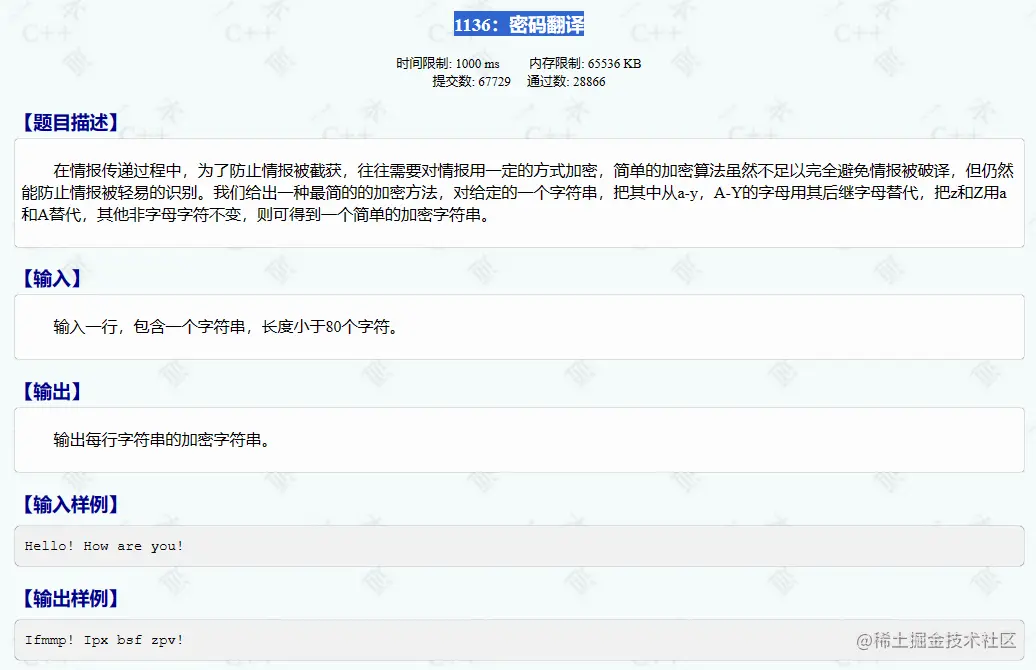
Task: Click the highlighted title '1136: 密码翻译'
Action: tap(519, 24)
